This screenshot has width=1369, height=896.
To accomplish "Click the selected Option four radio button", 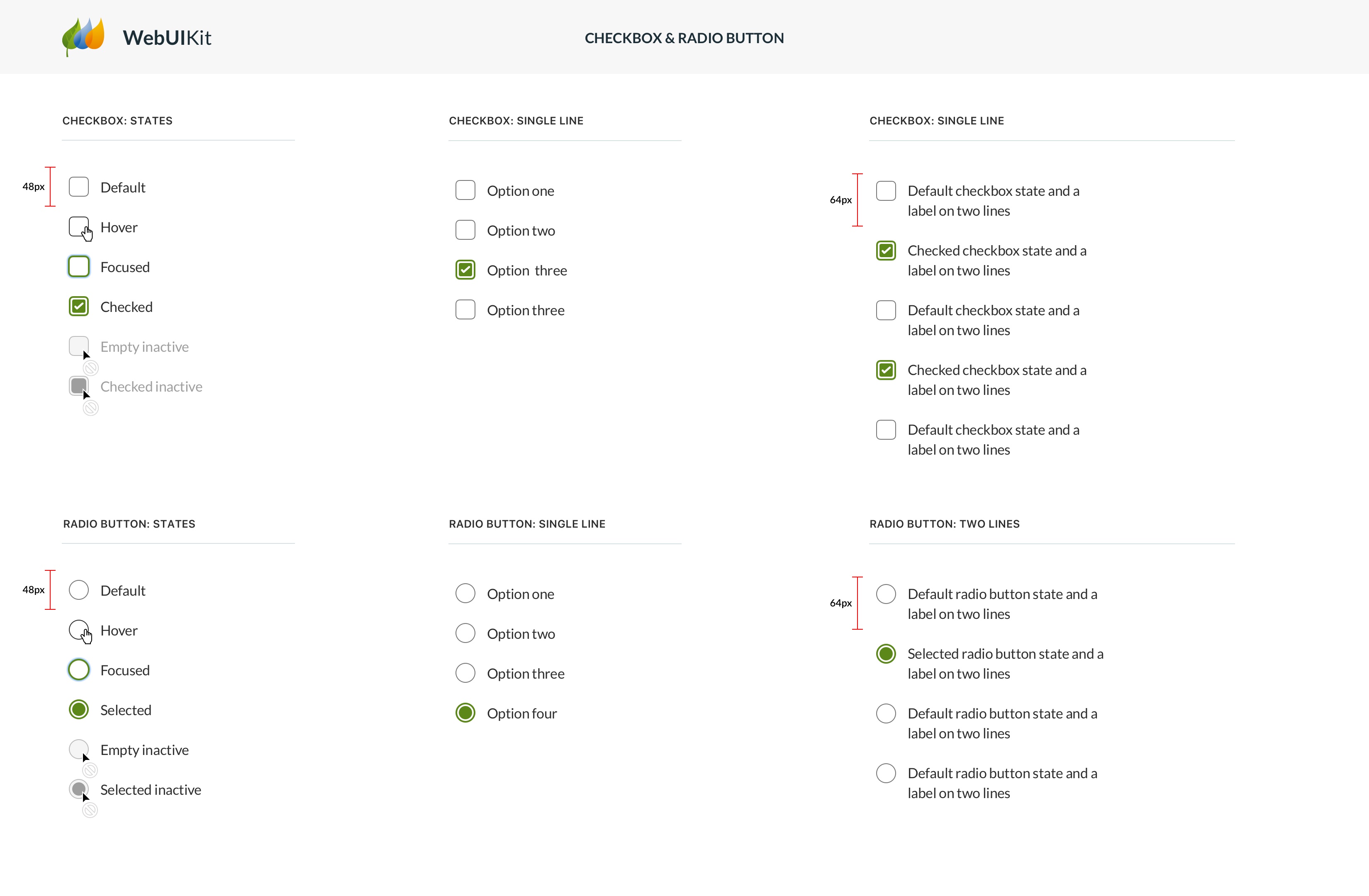I will point(465,713).
